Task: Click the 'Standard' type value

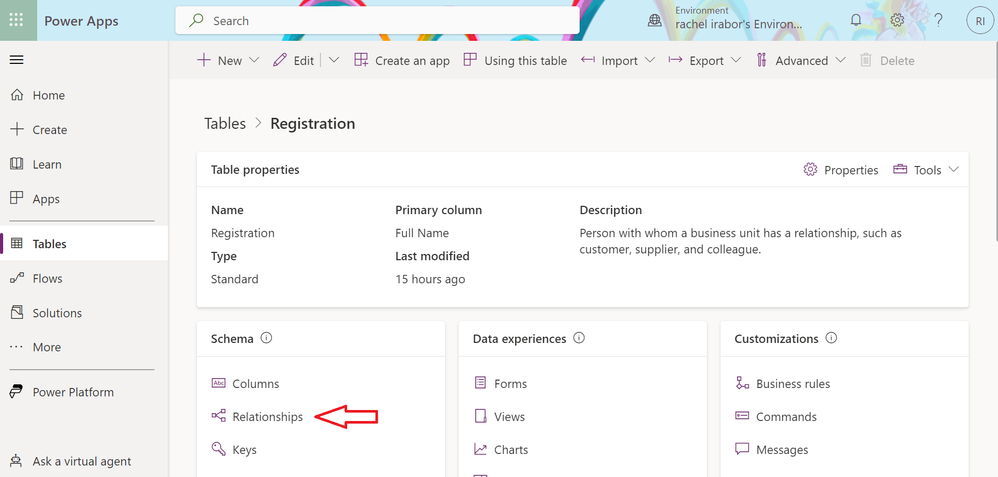Action: (235, 280)
